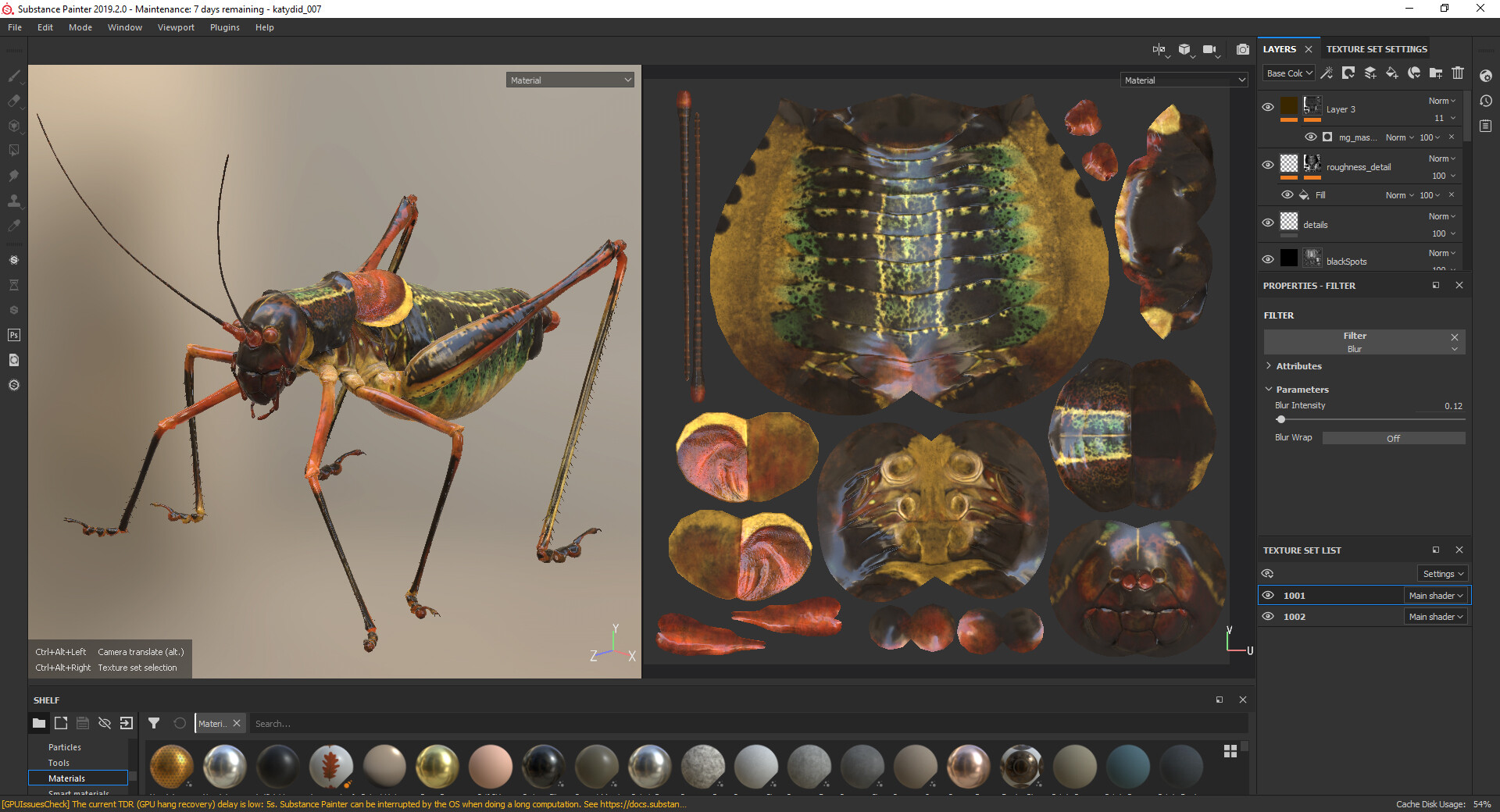Click the Add a fill layer icon
The image size is (1500, 812).
pyautogui.click(x=1391, y=73)
